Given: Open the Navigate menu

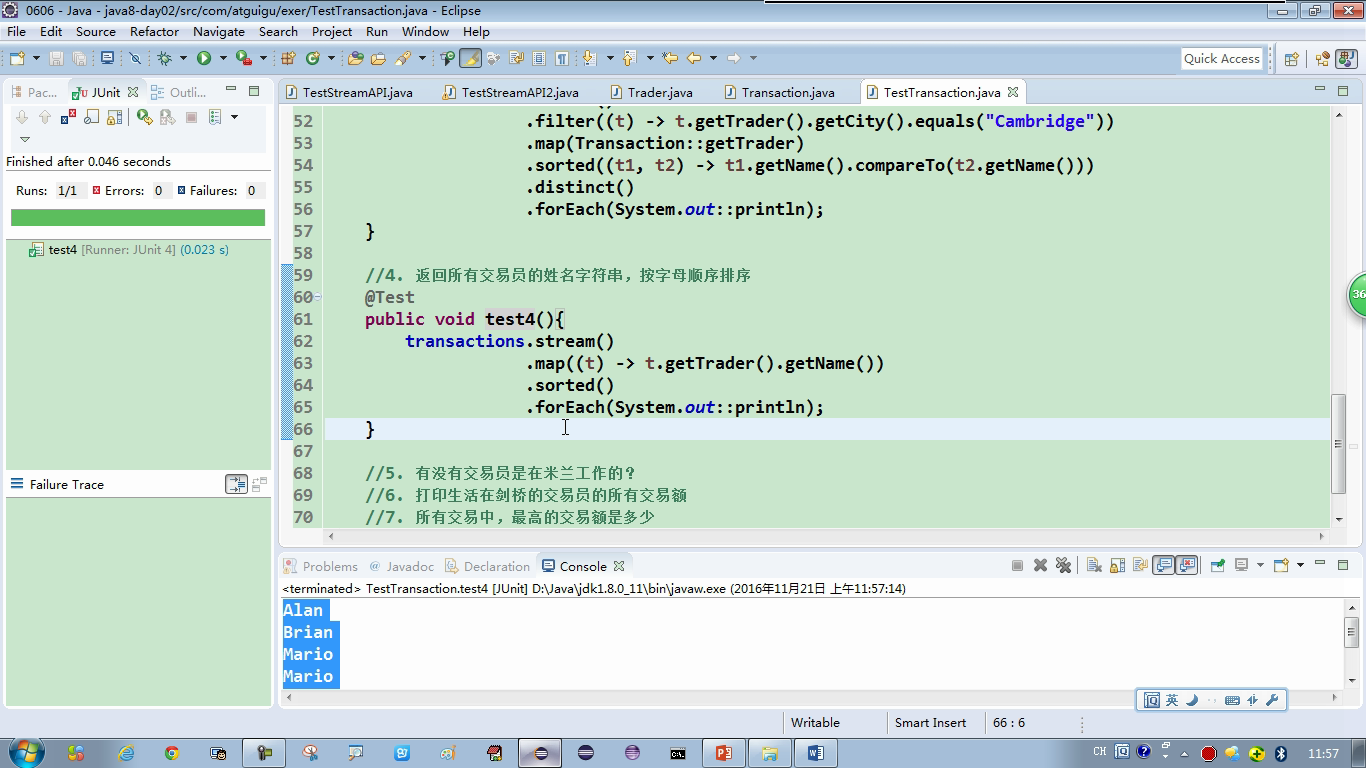Looking at the screenshot, I should tap(218, 31).
